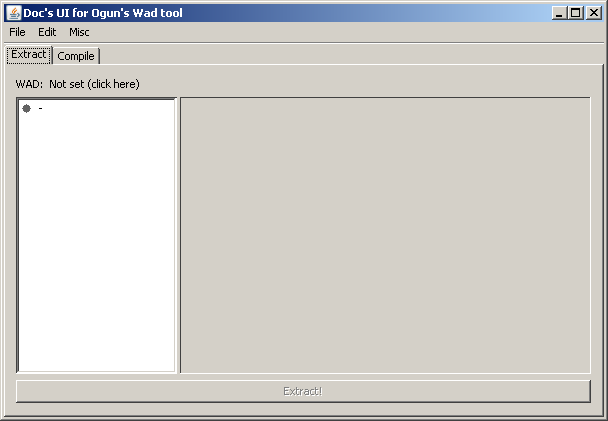Click empty menu bar area right of Misc
Image resolution: width=608 pixels, height=421 pixels.
(345, 32)
